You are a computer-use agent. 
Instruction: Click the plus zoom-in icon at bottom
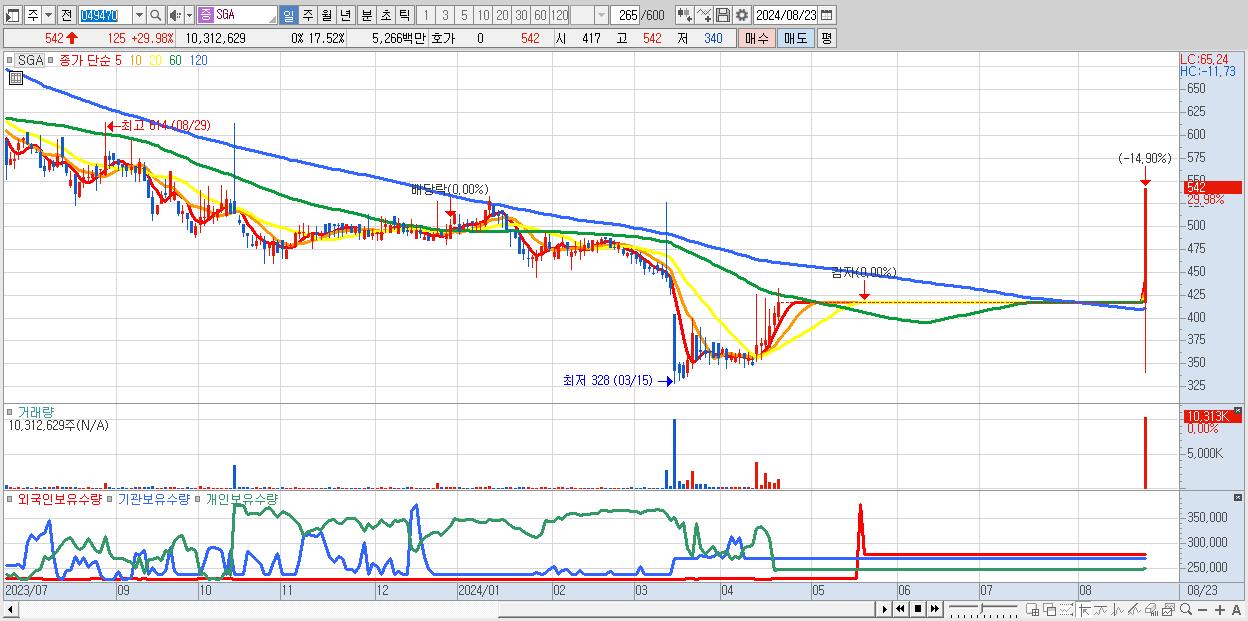(1220, 609)
